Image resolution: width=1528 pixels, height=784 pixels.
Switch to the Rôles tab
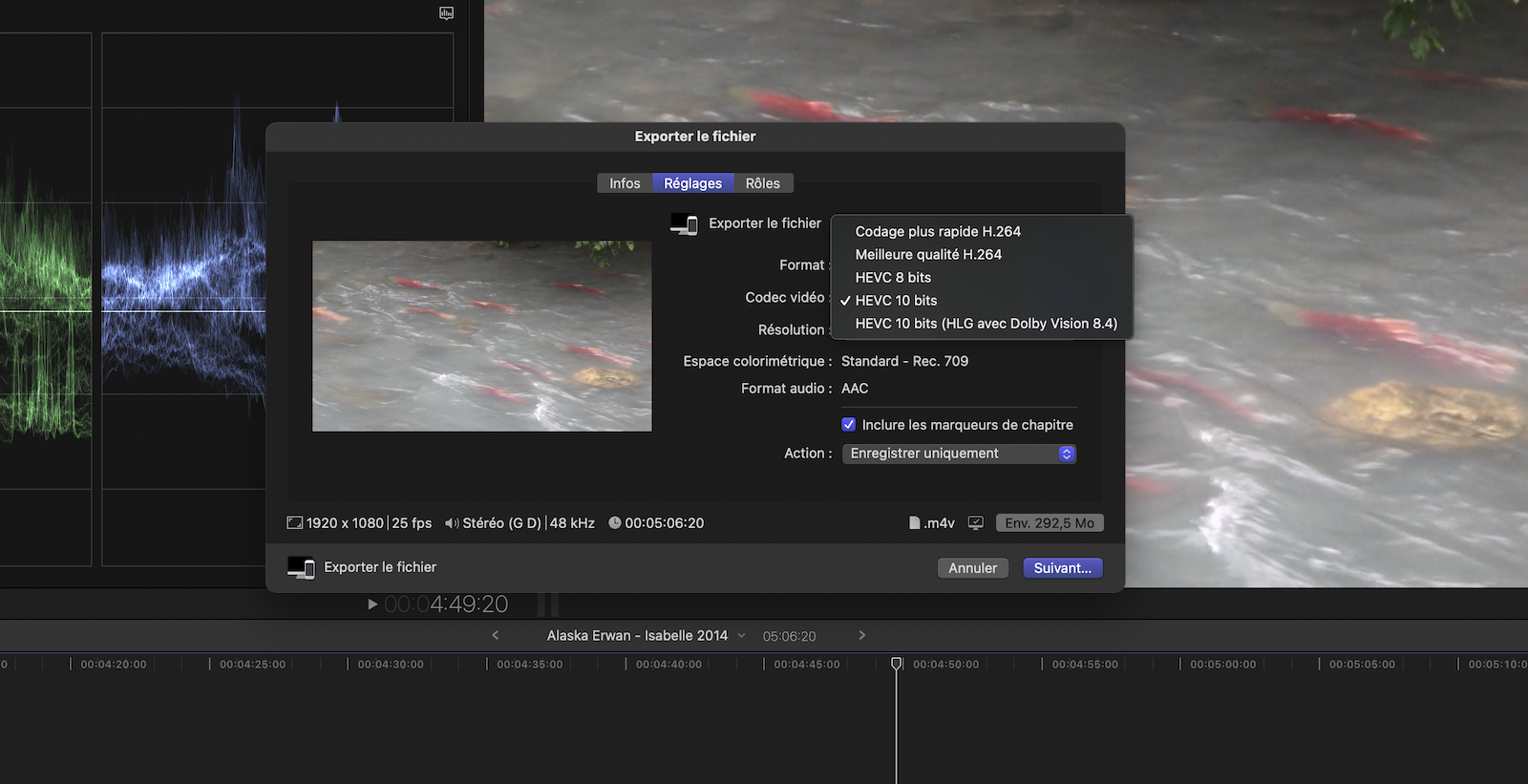pos(762,183)
